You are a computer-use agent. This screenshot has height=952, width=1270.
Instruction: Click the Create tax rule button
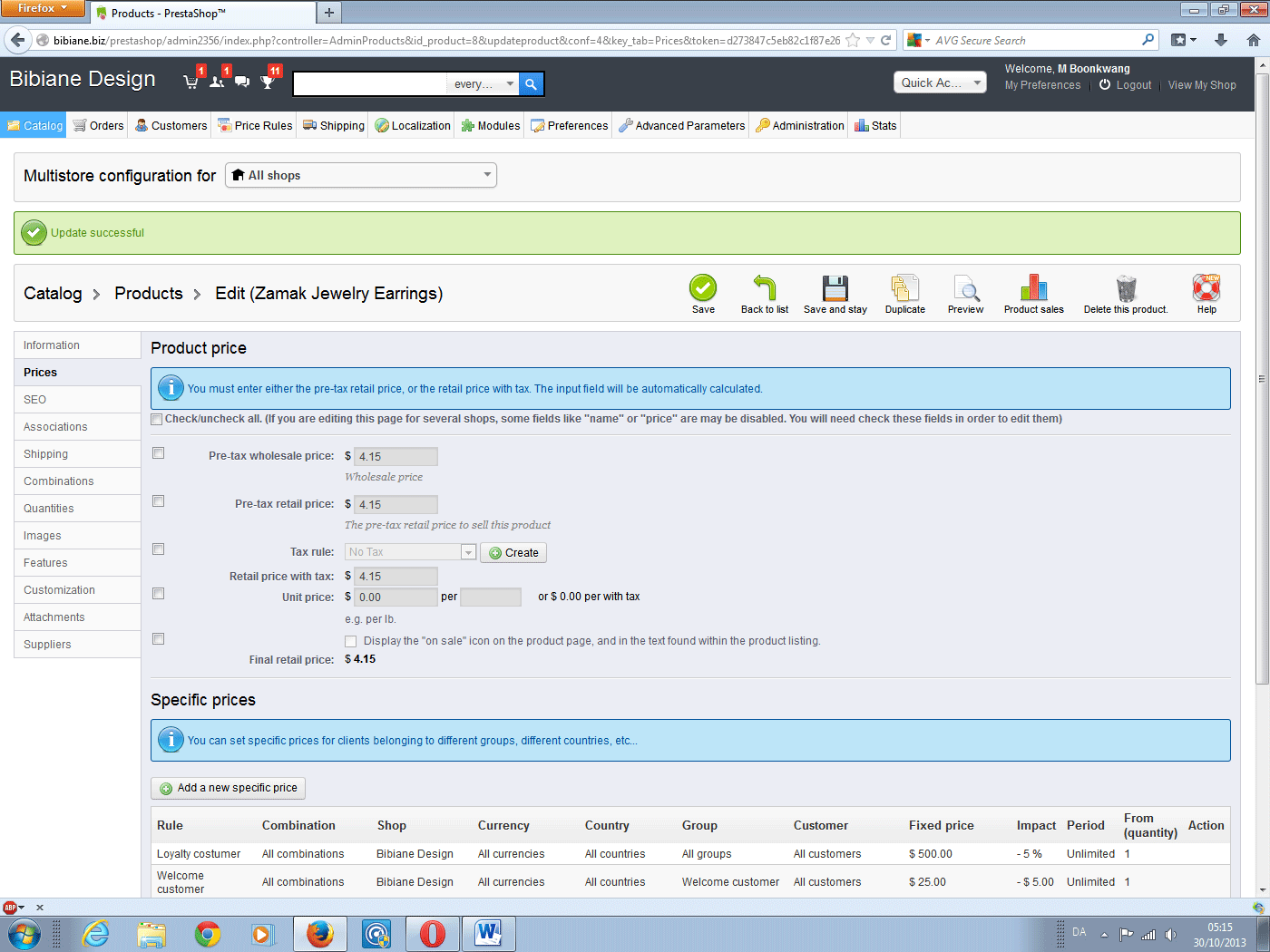pyautogui.click(x=513, y=553)
